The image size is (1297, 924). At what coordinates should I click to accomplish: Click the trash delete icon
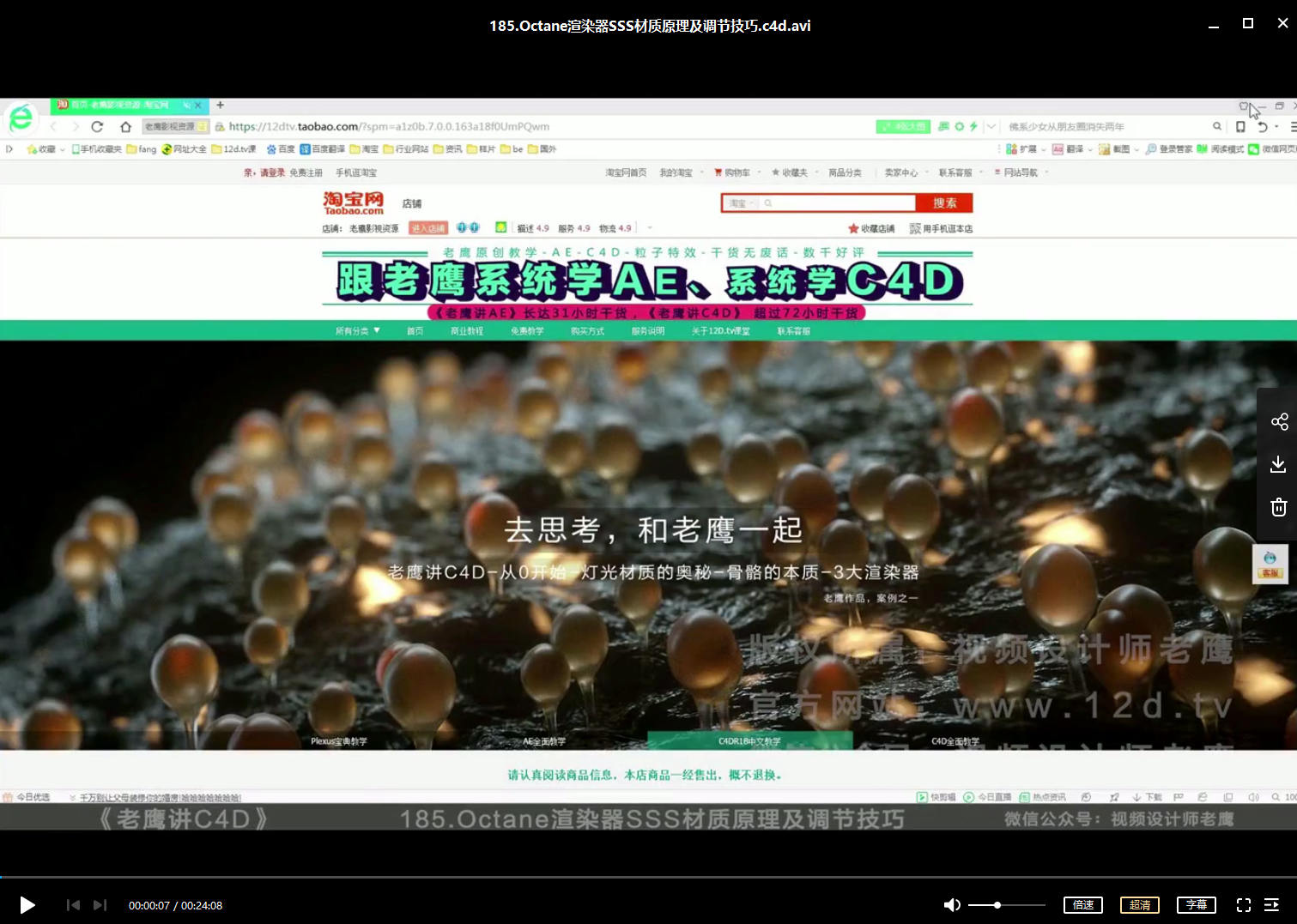[x=1278, y=507]
